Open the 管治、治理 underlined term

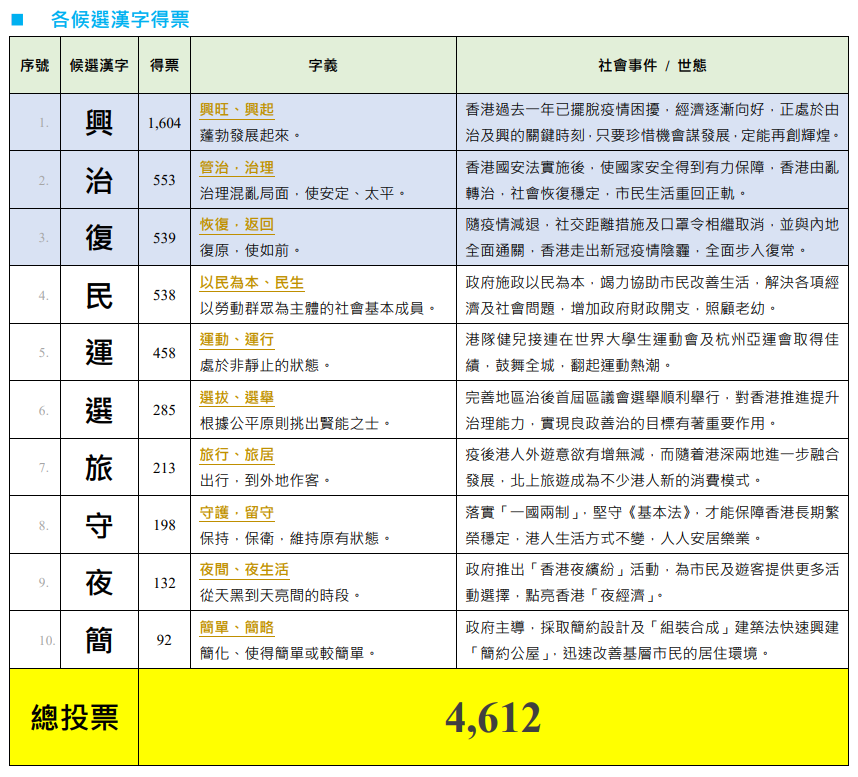pyautogui.click(x=236, y=167)
